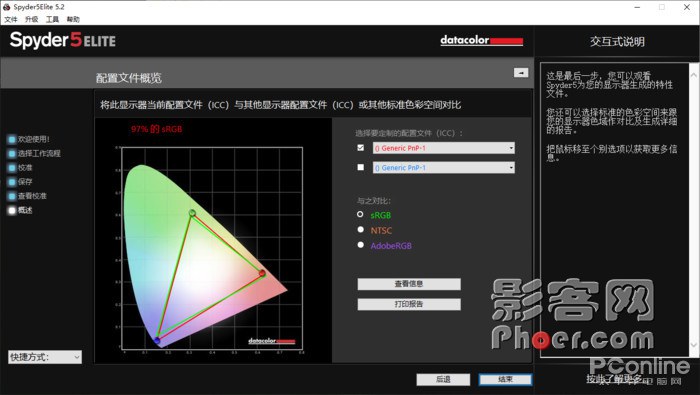
Task: Expand the red Generic PnP-1 profile dropdown
Action: click(444, 148)
